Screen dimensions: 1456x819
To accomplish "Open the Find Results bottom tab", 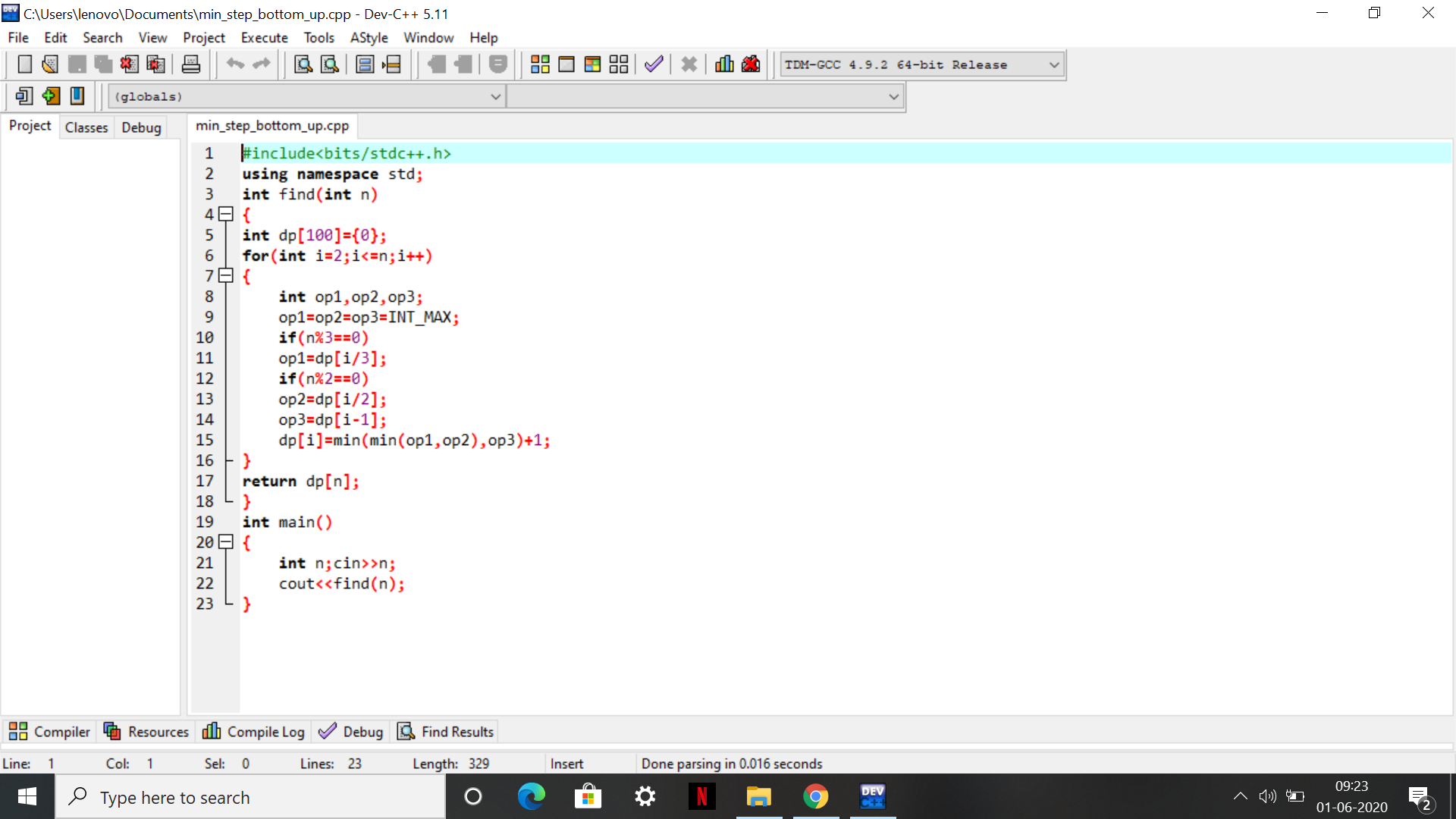I will coord(446,732).
